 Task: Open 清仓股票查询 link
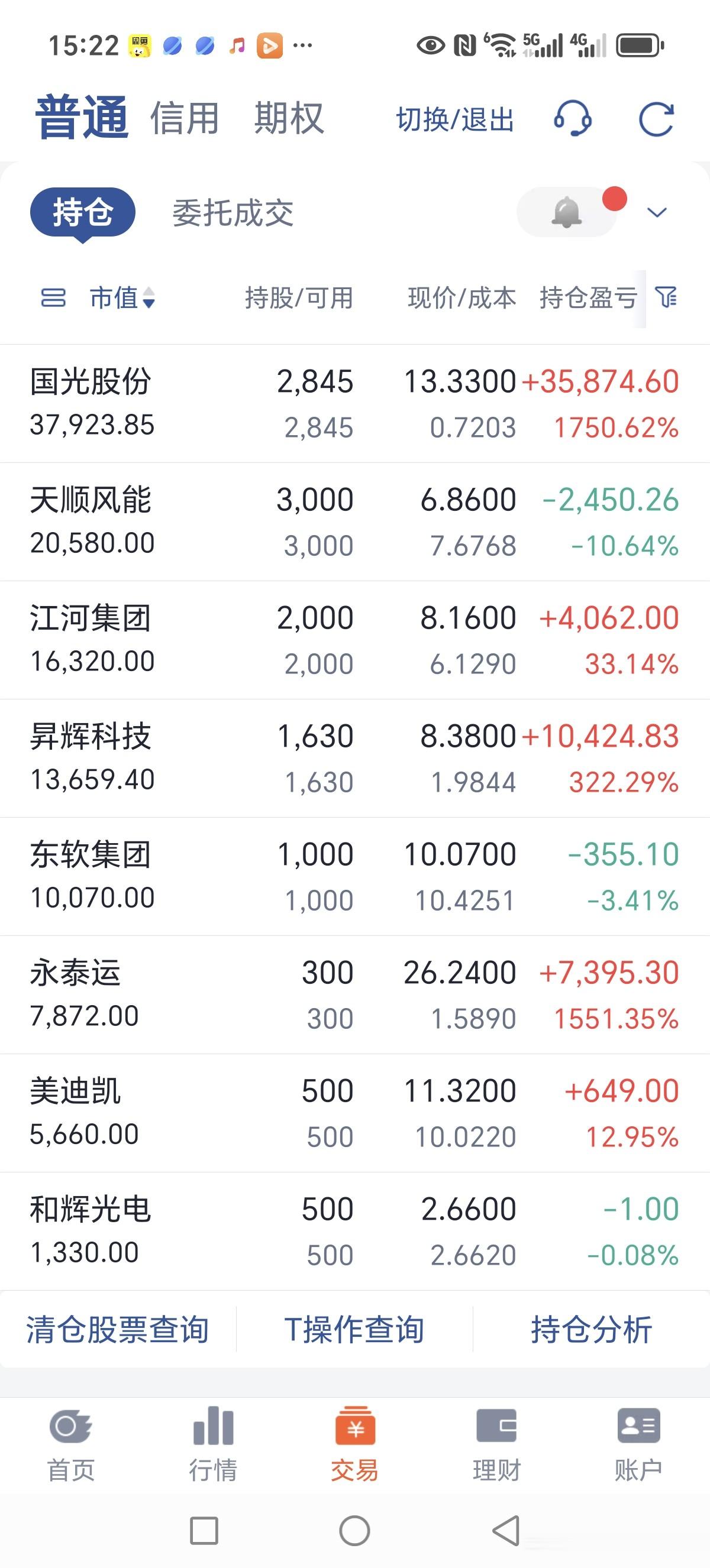[118, 1329]
